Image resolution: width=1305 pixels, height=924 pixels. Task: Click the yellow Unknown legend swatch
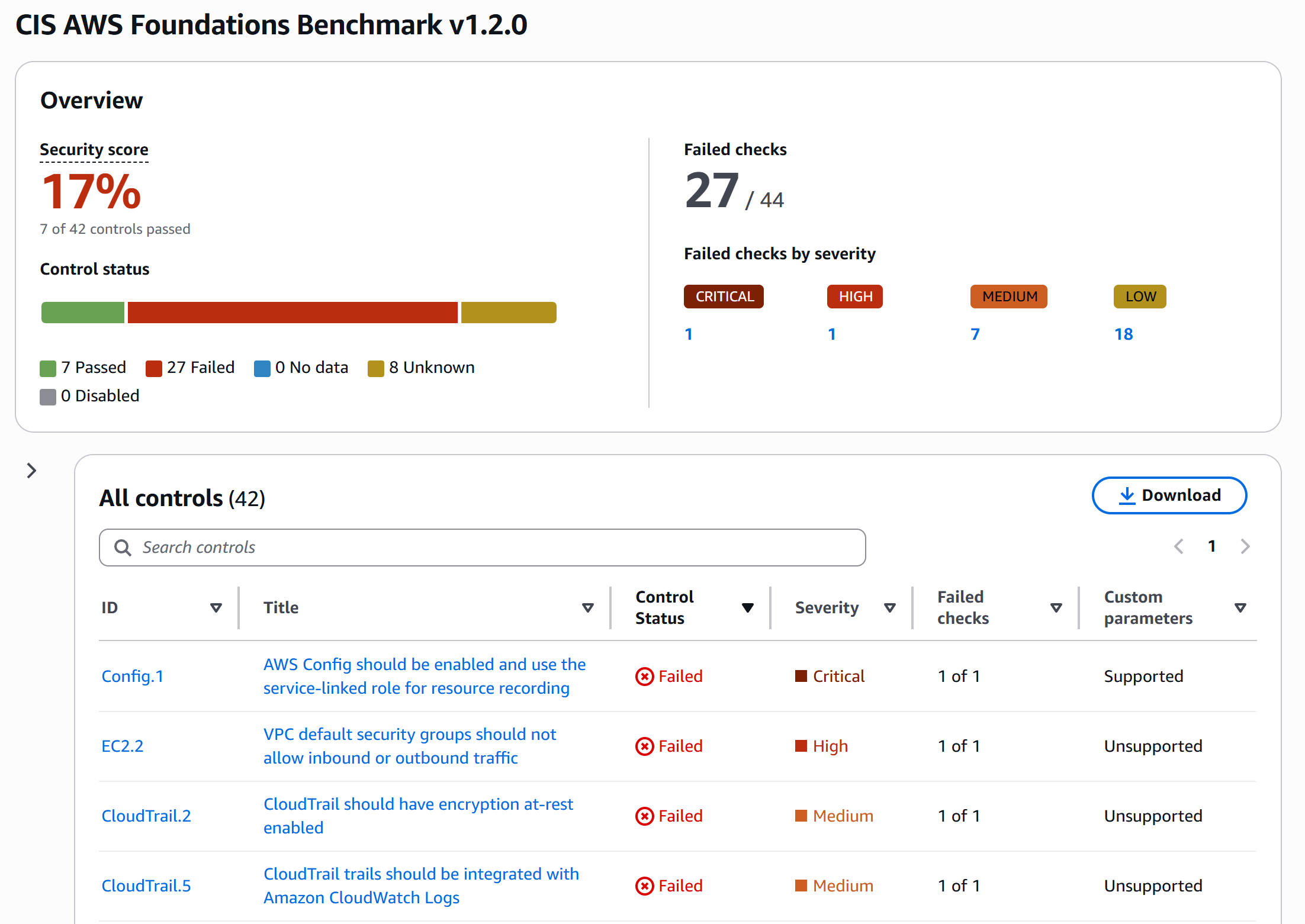click(376, 368)
